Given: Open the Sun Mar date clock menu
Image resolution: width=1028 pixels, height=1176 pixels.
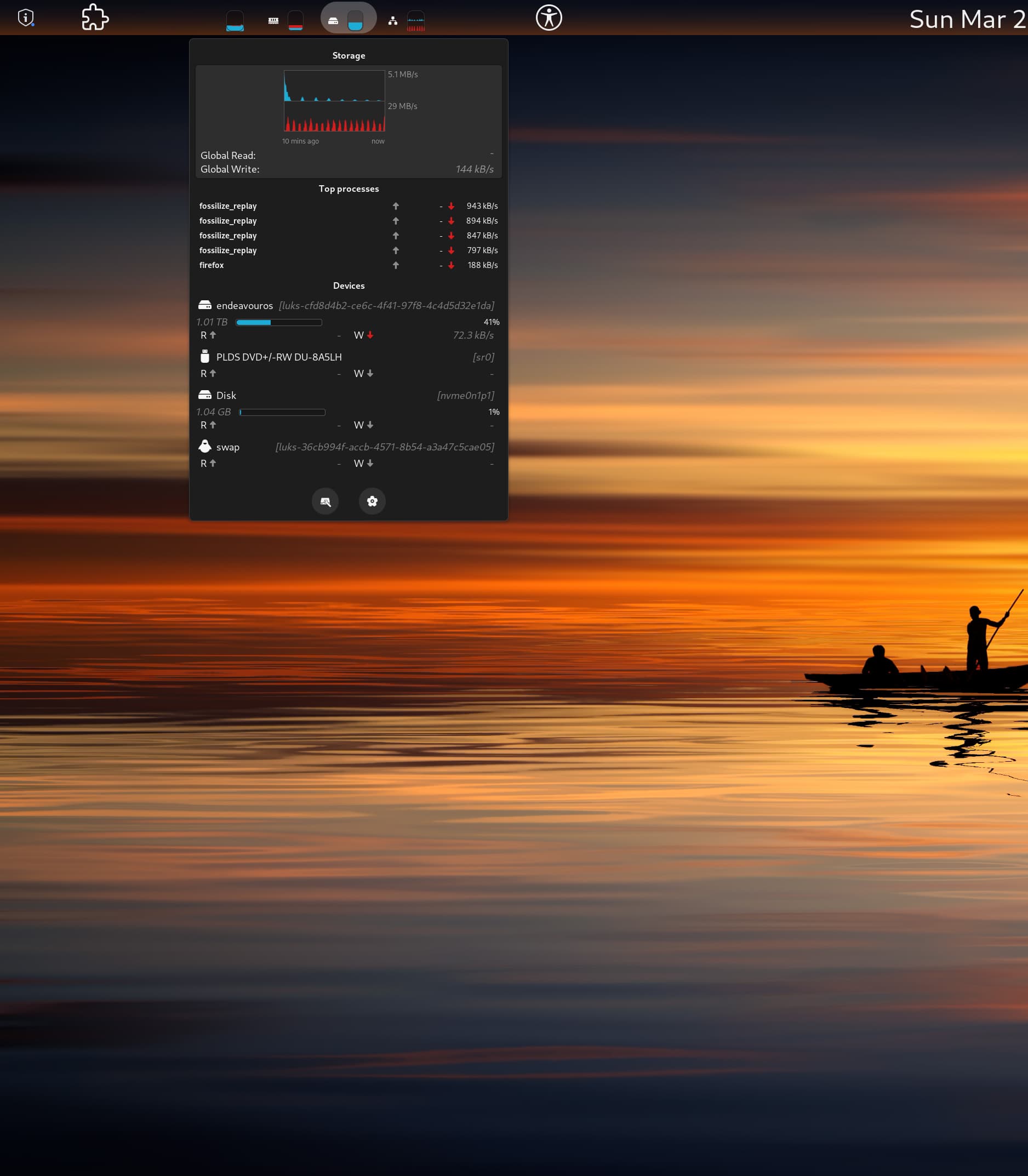Looking at the screenshot, I should click(x=967, y=20).
